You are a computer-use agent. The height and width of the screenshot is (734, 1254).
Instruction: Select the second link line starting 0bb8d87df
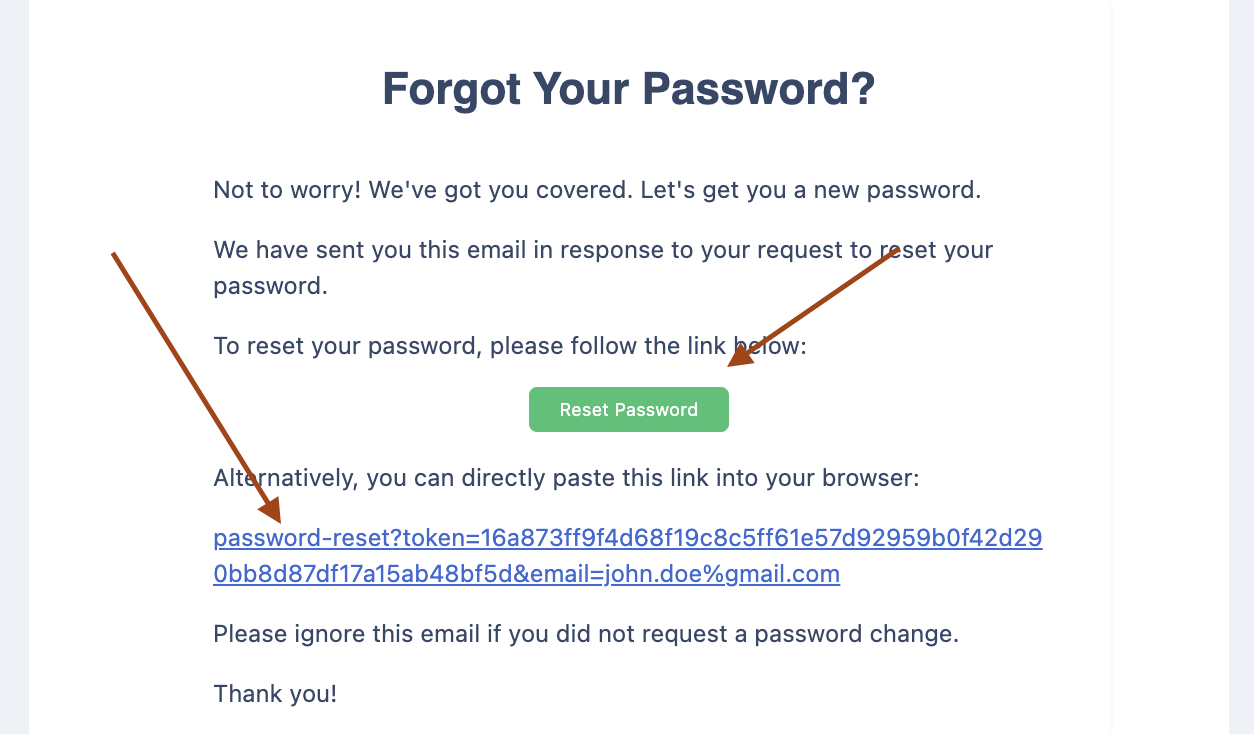[x=527, y=574]
